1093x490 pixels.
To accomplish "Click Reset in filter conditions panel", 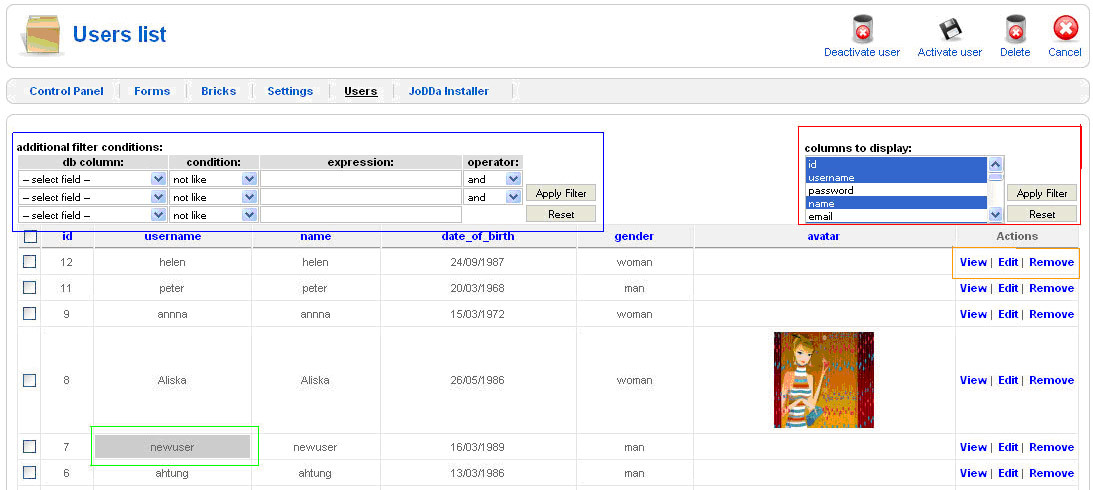I will 561,214.
